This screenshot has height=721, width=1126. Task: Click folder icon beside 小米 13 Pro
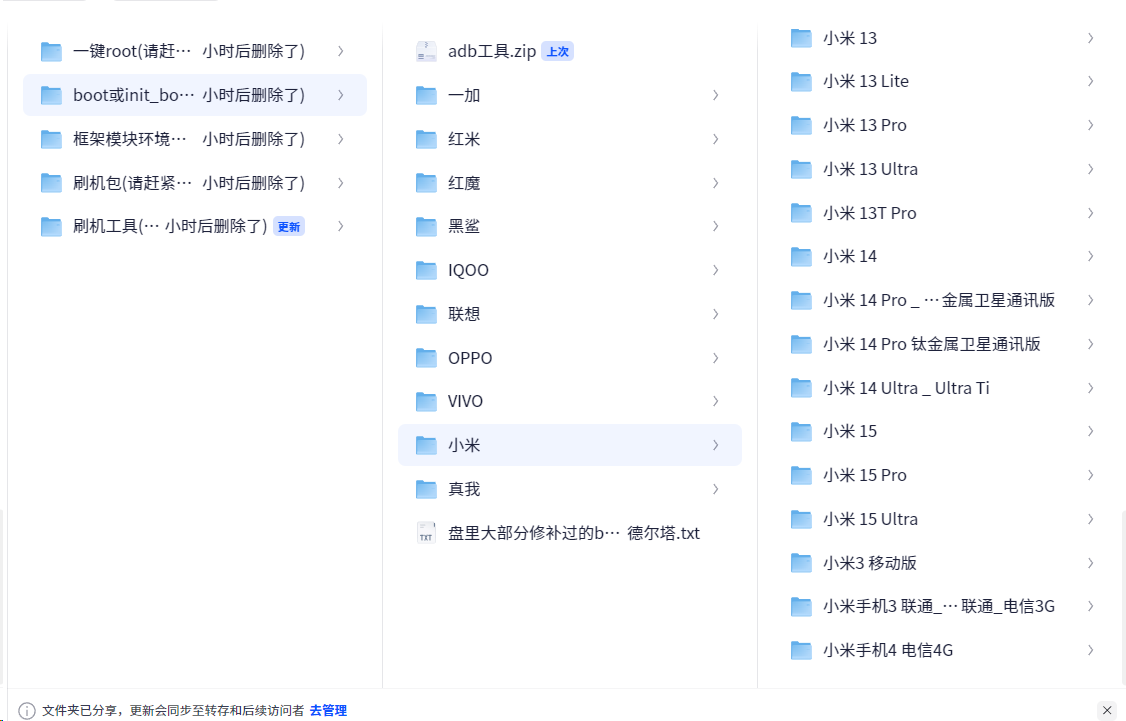pos(801,125)
